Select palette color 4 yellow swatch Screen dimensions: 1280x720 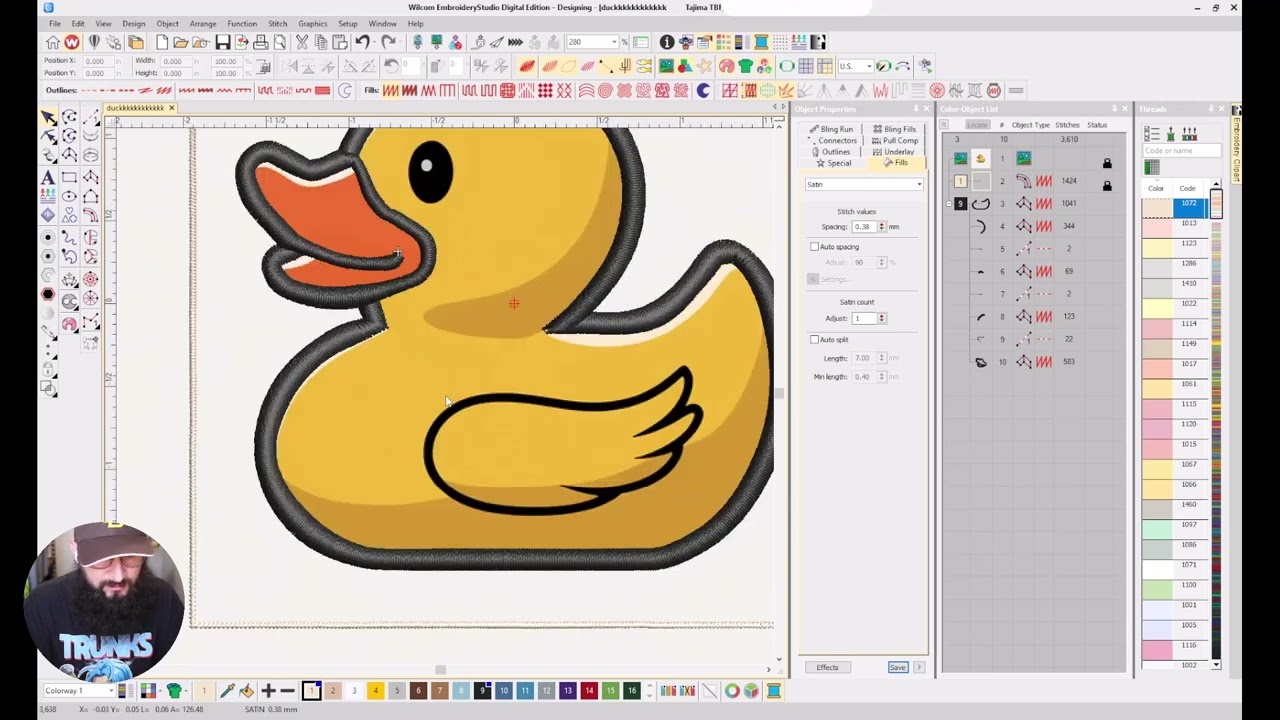(375, 691)
